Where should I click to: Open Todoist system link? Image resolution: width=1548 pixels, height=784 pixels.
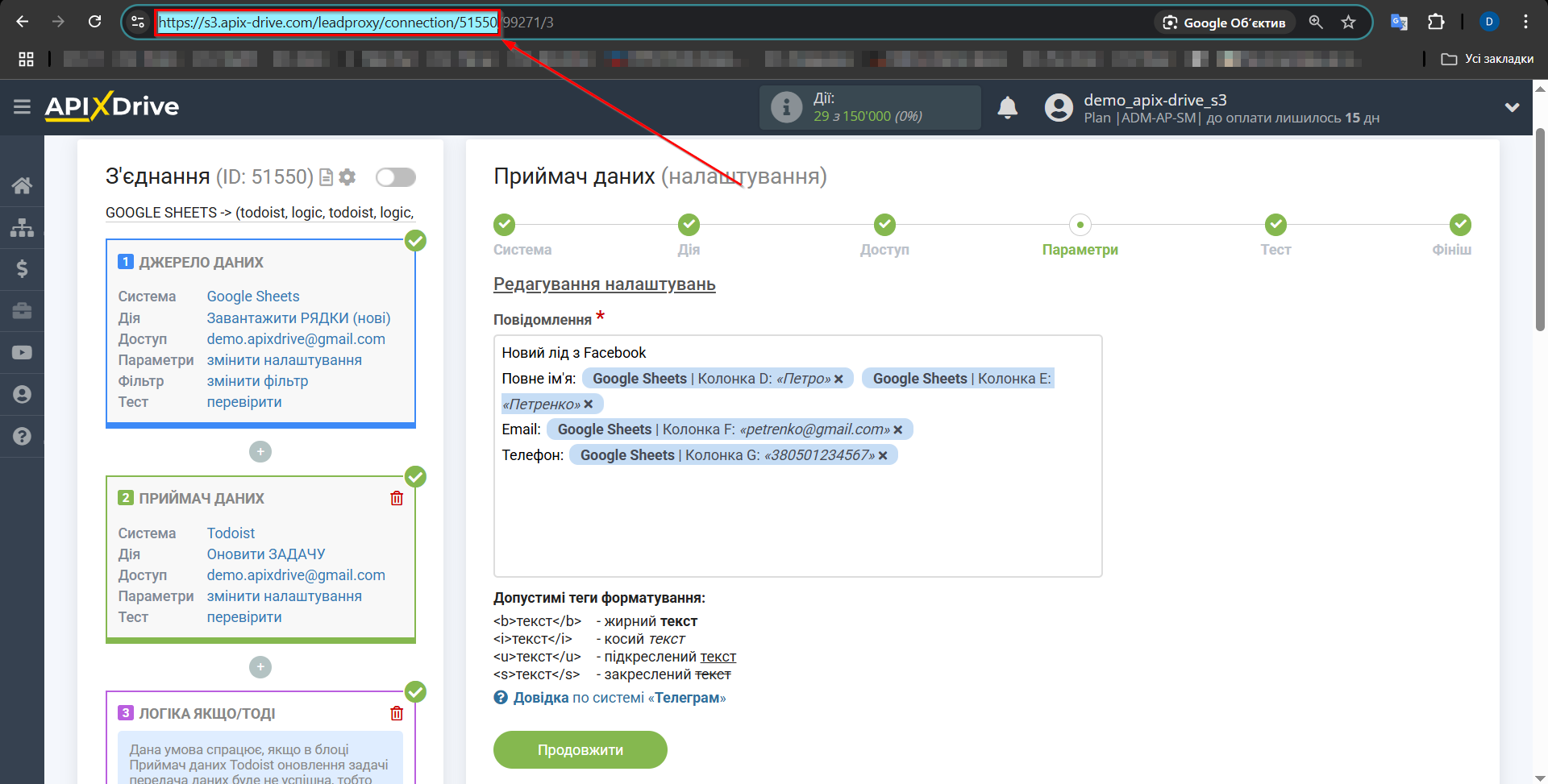pos(231,533)
